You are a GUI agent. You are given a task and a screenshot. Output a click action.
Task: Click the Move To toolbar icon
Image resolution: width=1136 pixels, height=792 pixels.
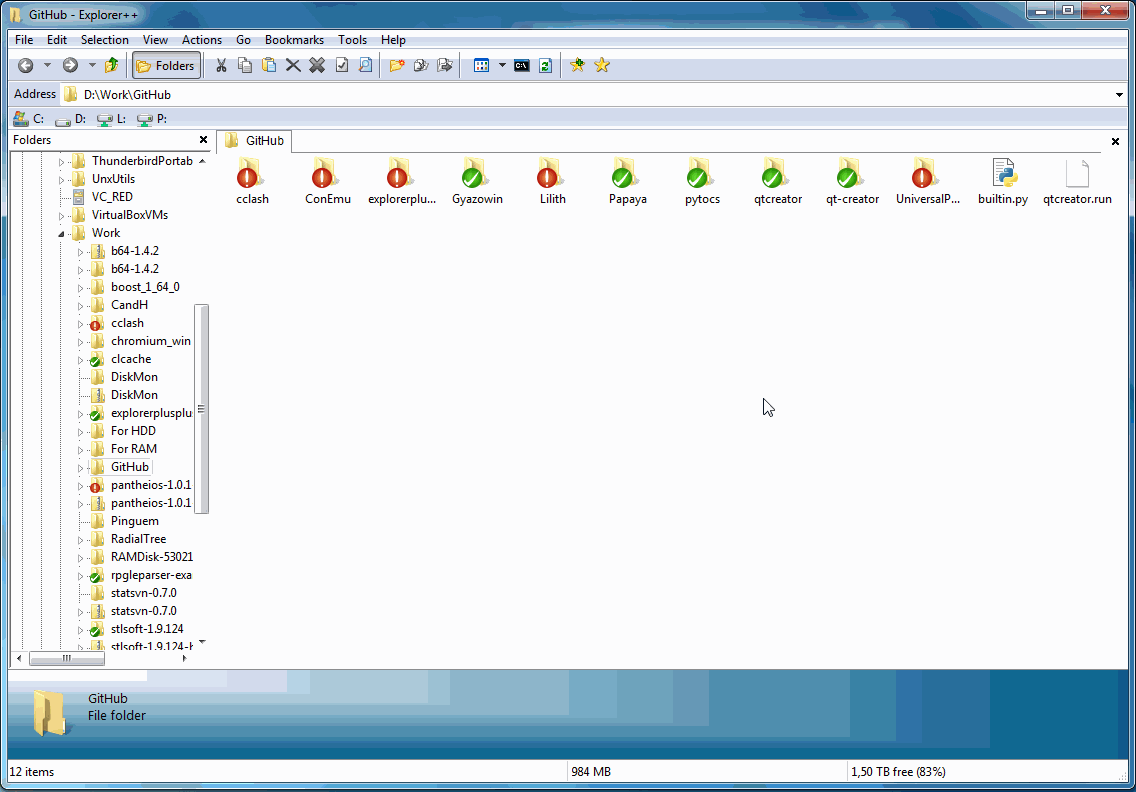coord(445,66)
